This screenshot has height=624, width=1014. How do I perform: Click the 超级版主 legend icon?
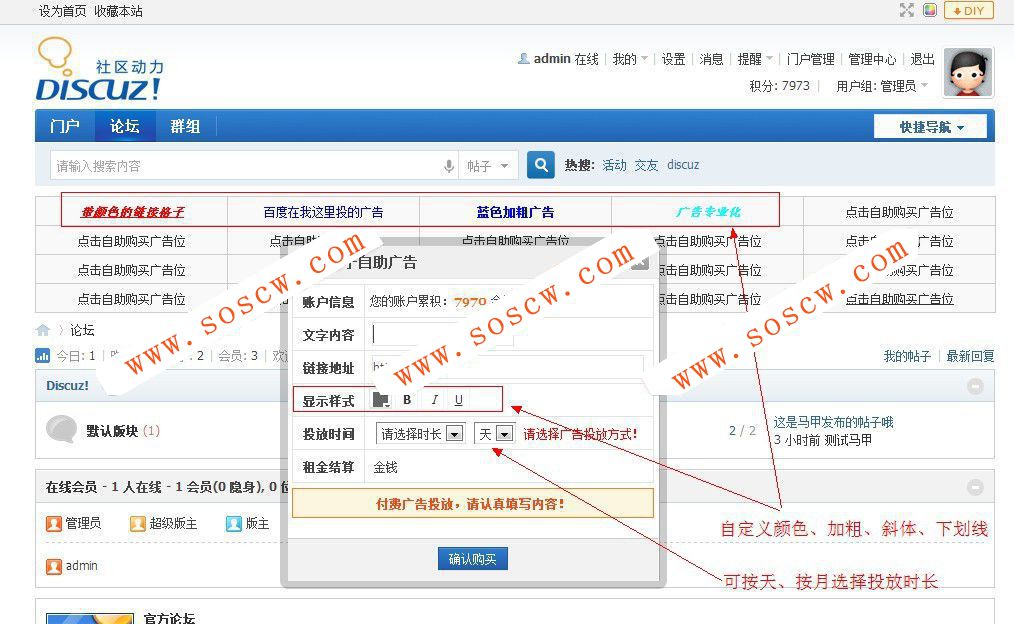click(137, 524)
